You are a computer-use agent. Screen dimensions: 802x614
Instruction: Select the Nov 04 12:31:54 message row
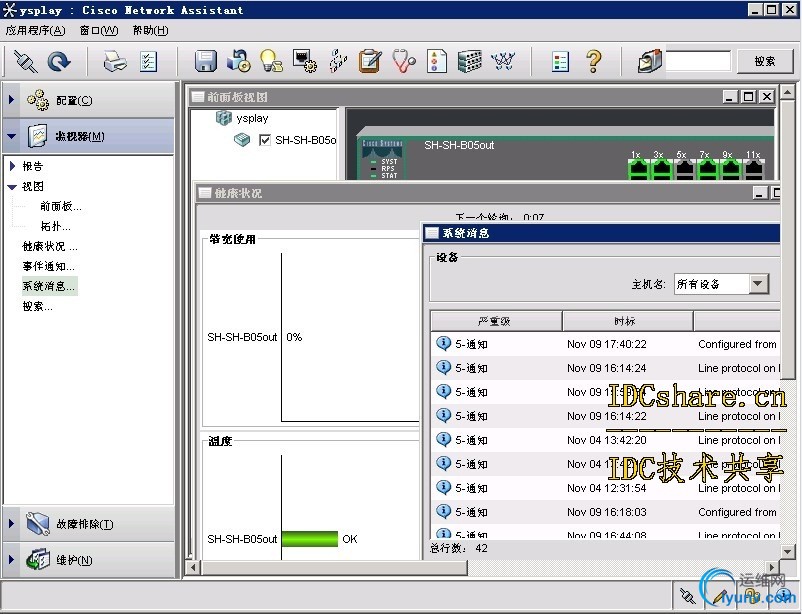606,488
